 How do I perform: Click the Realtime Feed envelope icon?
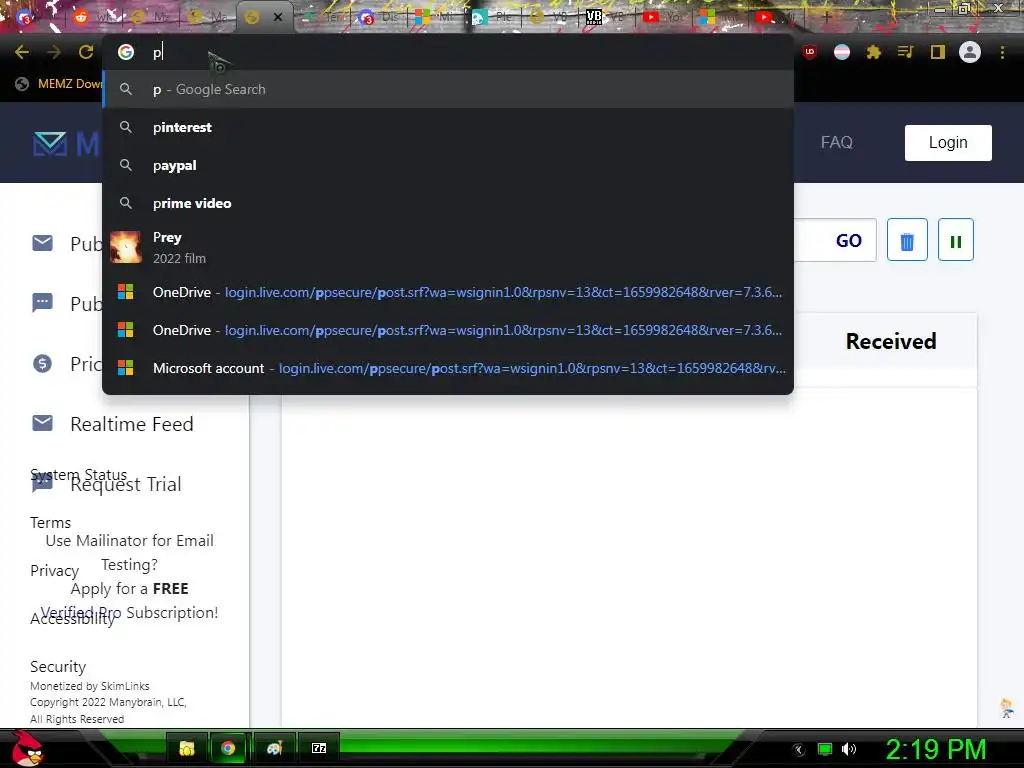coord(42,423)
